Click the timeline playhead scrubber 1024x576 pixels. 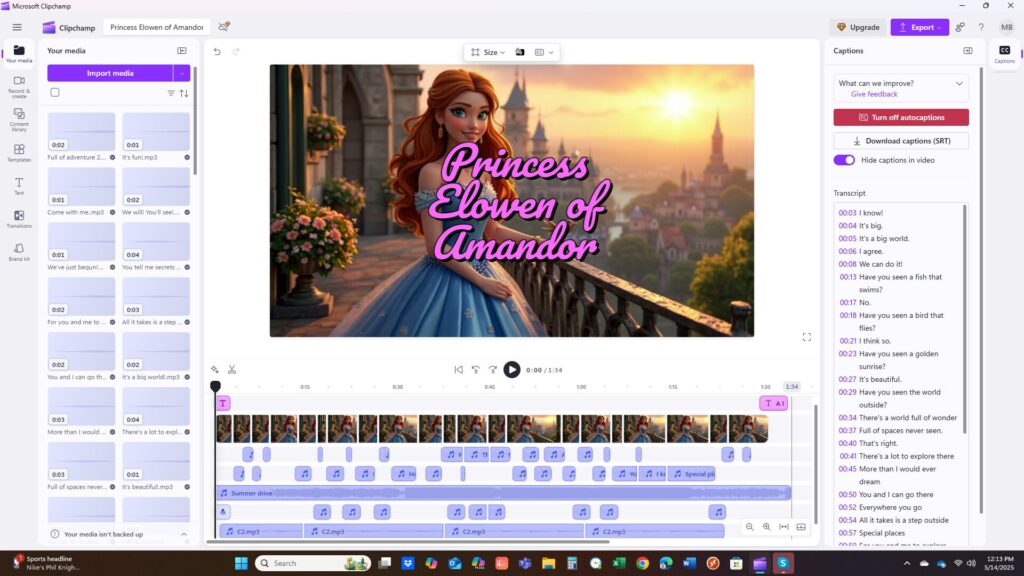pos(215,386)
